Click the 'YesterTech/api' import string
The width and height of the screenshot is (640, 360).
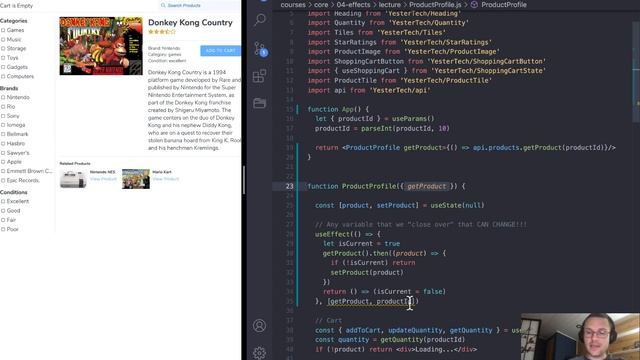(x=400, y=90)
